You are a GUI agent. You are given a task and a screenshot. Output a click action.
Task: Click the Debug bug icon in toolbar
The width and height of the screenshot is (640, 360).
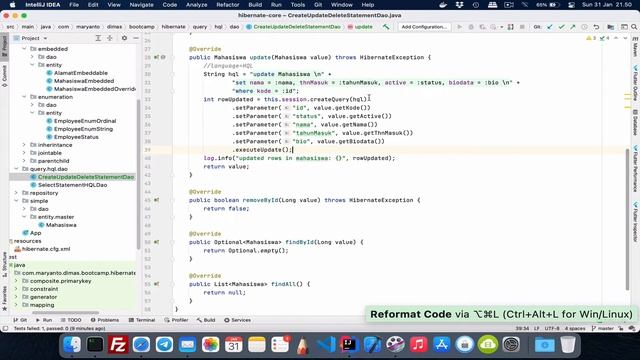[x=471, y=27]
